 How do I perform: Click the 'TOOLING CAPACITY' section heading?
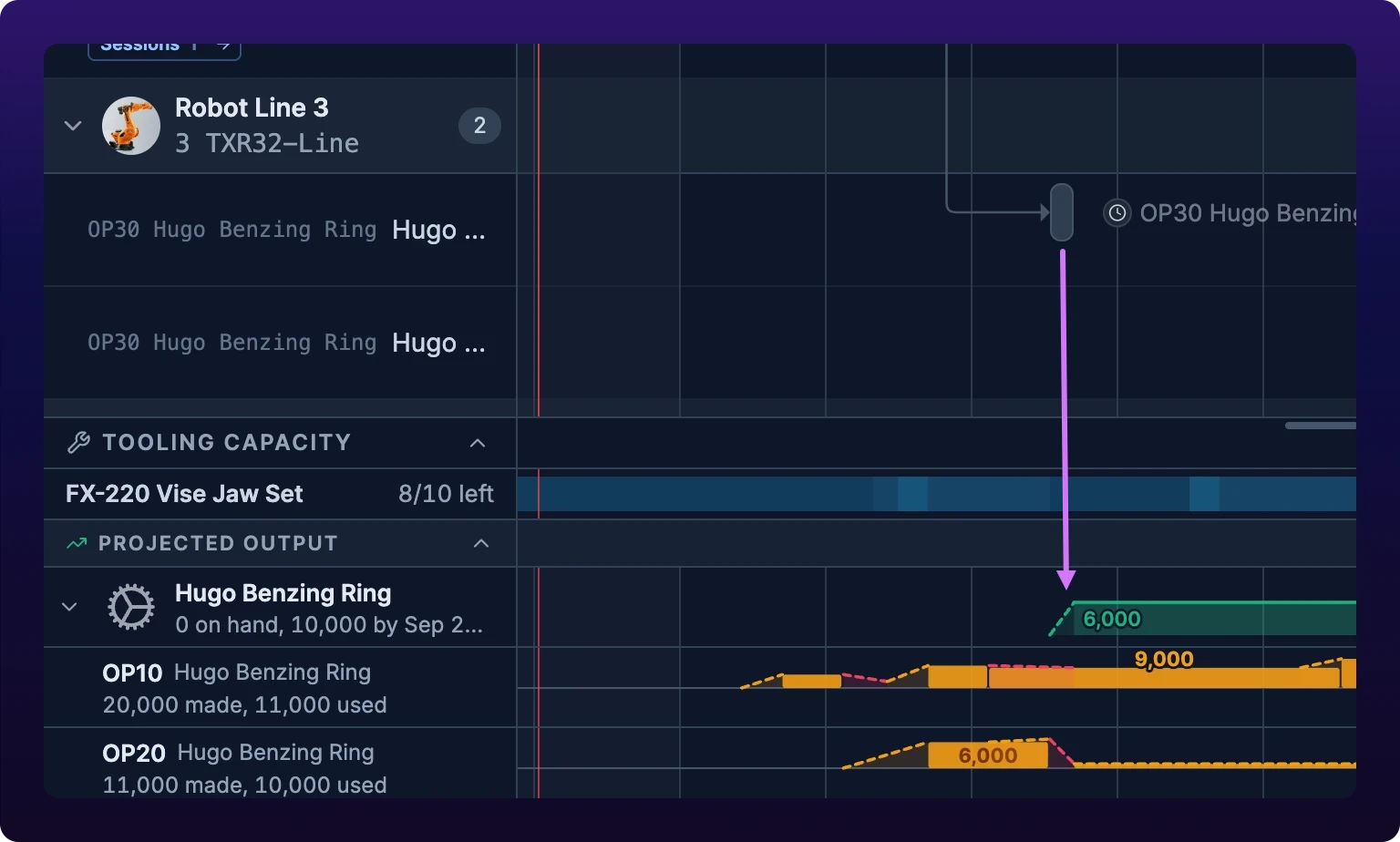tap(227, 443)
